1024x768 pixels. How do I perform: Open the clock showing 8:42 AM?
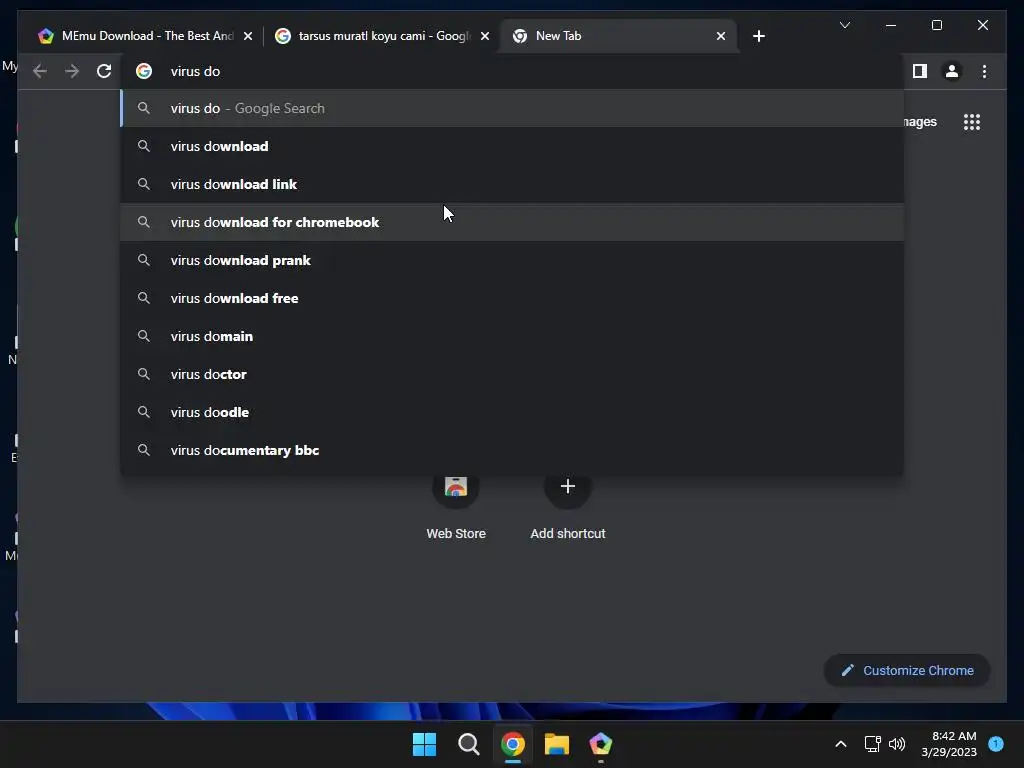coord(949,744)
